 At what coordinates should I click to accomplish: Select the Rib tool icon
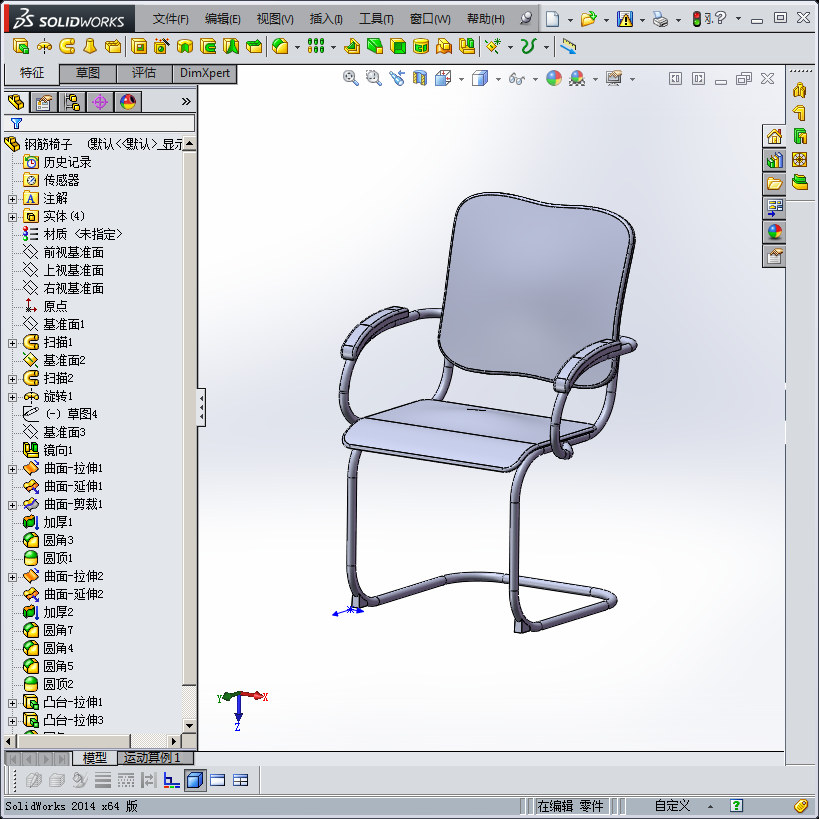tap(352, 46)
